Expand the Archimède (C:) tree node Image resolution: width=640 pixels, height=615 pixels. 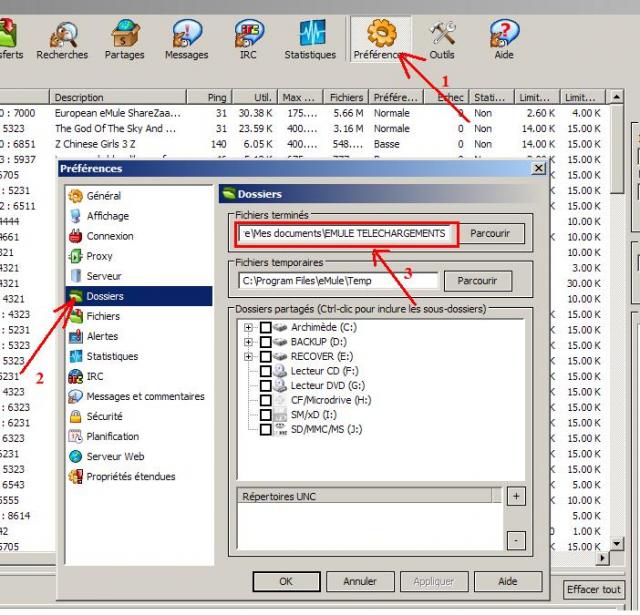(x=248, y=327)
